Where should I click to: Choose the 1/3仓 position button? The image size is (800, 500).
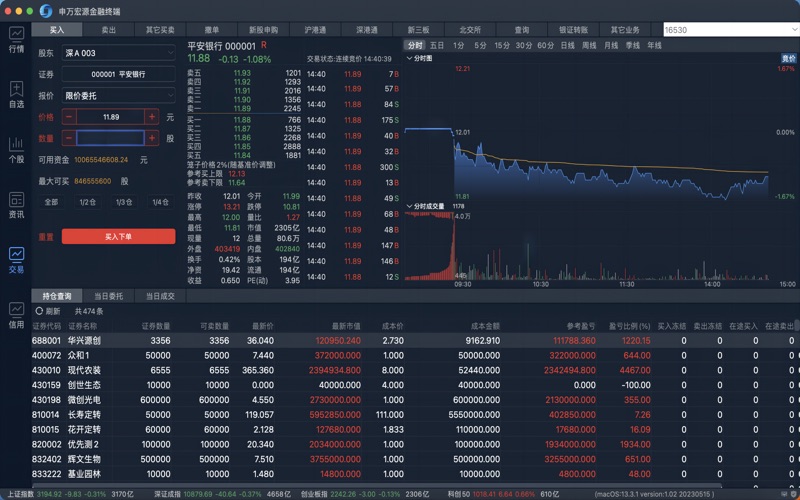pyautogui.click(x=124, y=202)
